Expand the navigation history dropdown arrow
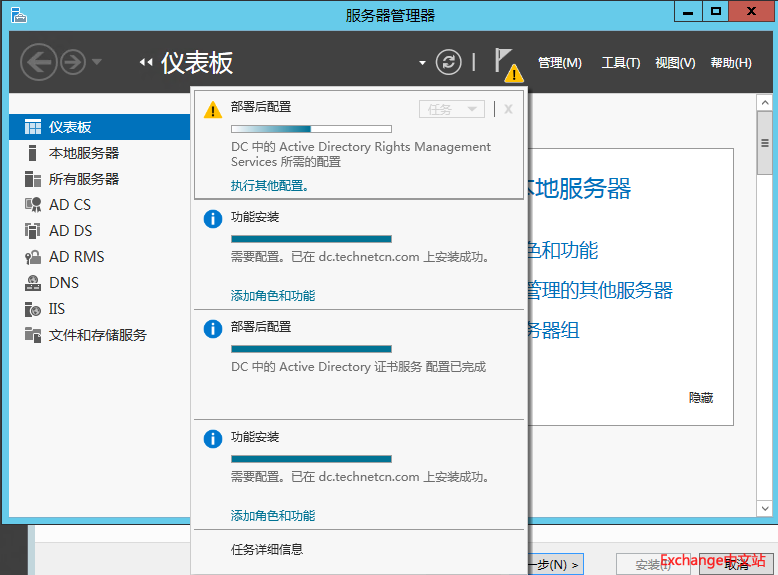778x575 pixels. (x=97, y=63)
